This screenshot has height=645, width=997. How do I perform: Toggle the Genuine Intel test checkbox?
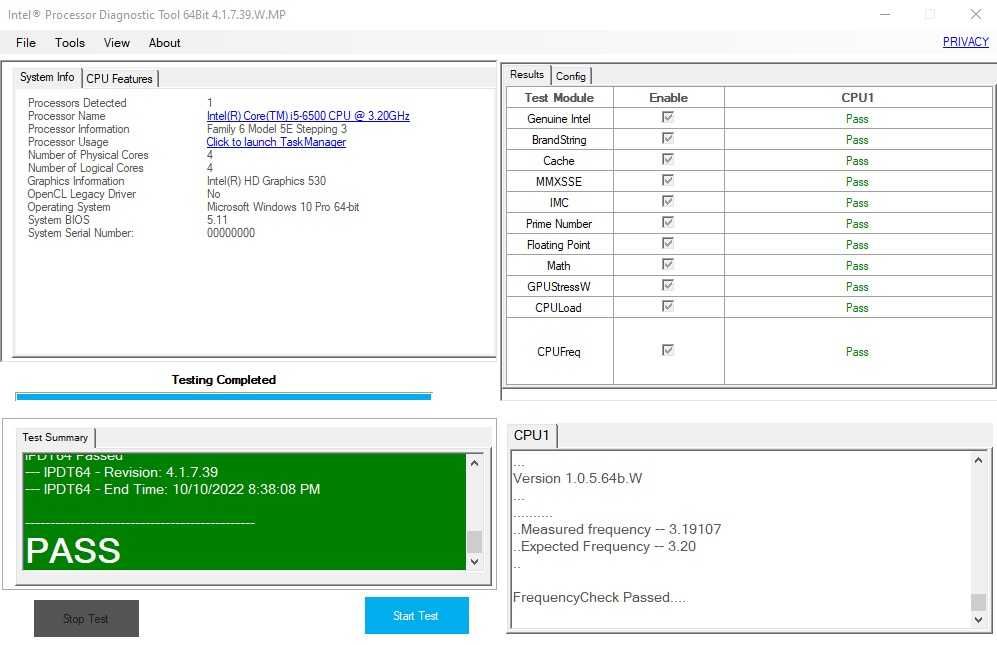point(668,117)
